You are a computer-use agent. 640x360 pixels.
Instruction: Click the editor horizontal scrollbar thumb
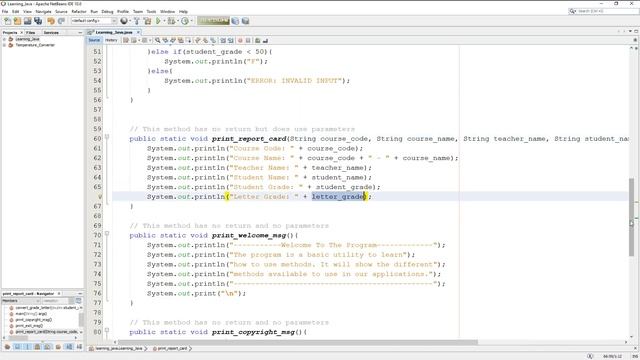point(298,342)
